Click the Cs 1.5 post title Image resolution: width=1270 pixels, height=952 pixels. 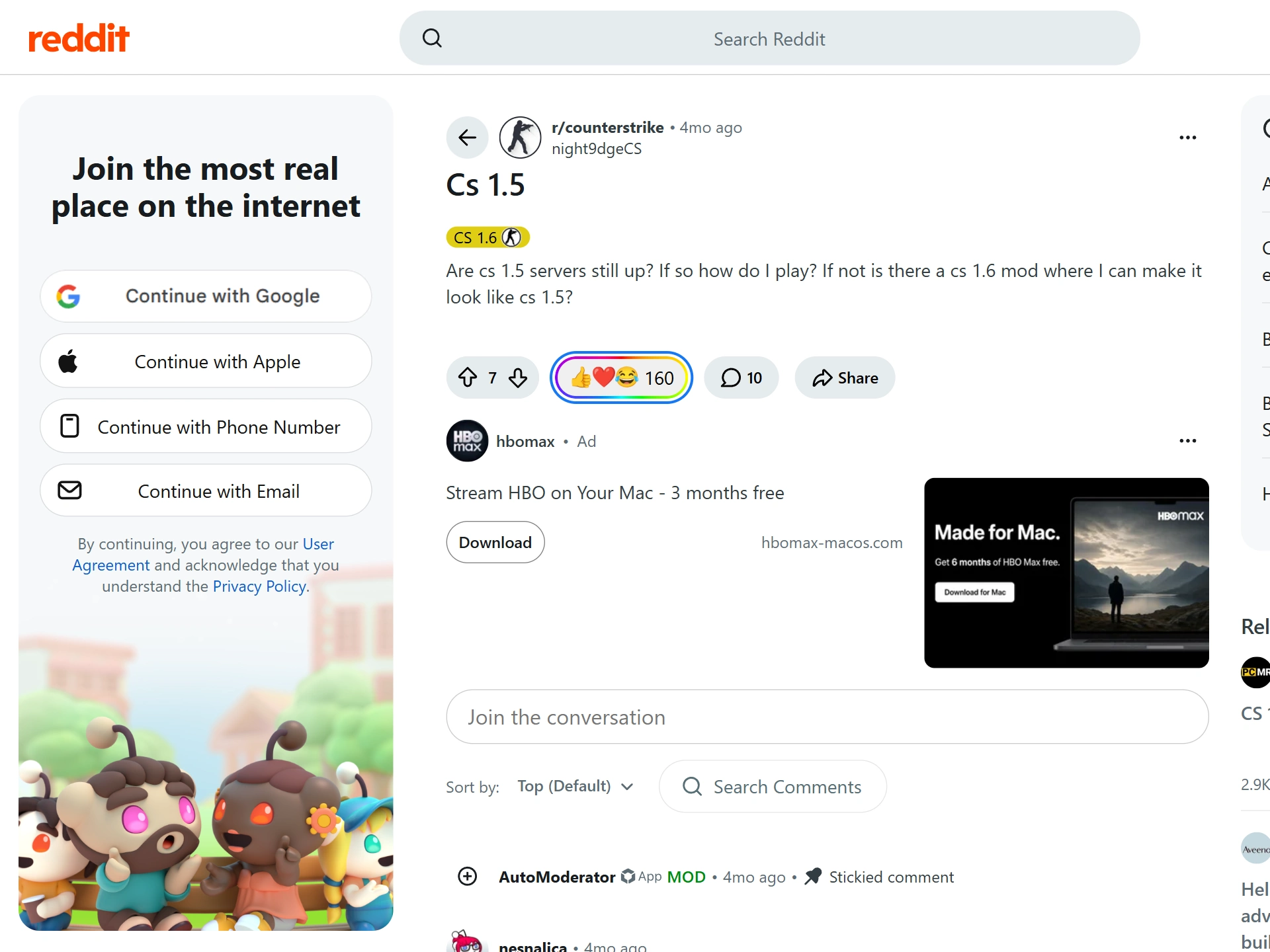486,184
